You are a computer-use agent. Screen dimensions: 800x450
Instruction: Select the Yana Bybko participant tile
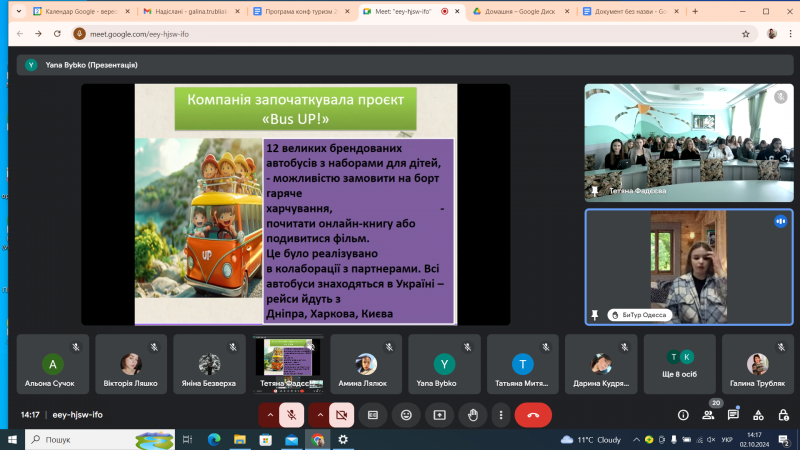pos(444,364)
